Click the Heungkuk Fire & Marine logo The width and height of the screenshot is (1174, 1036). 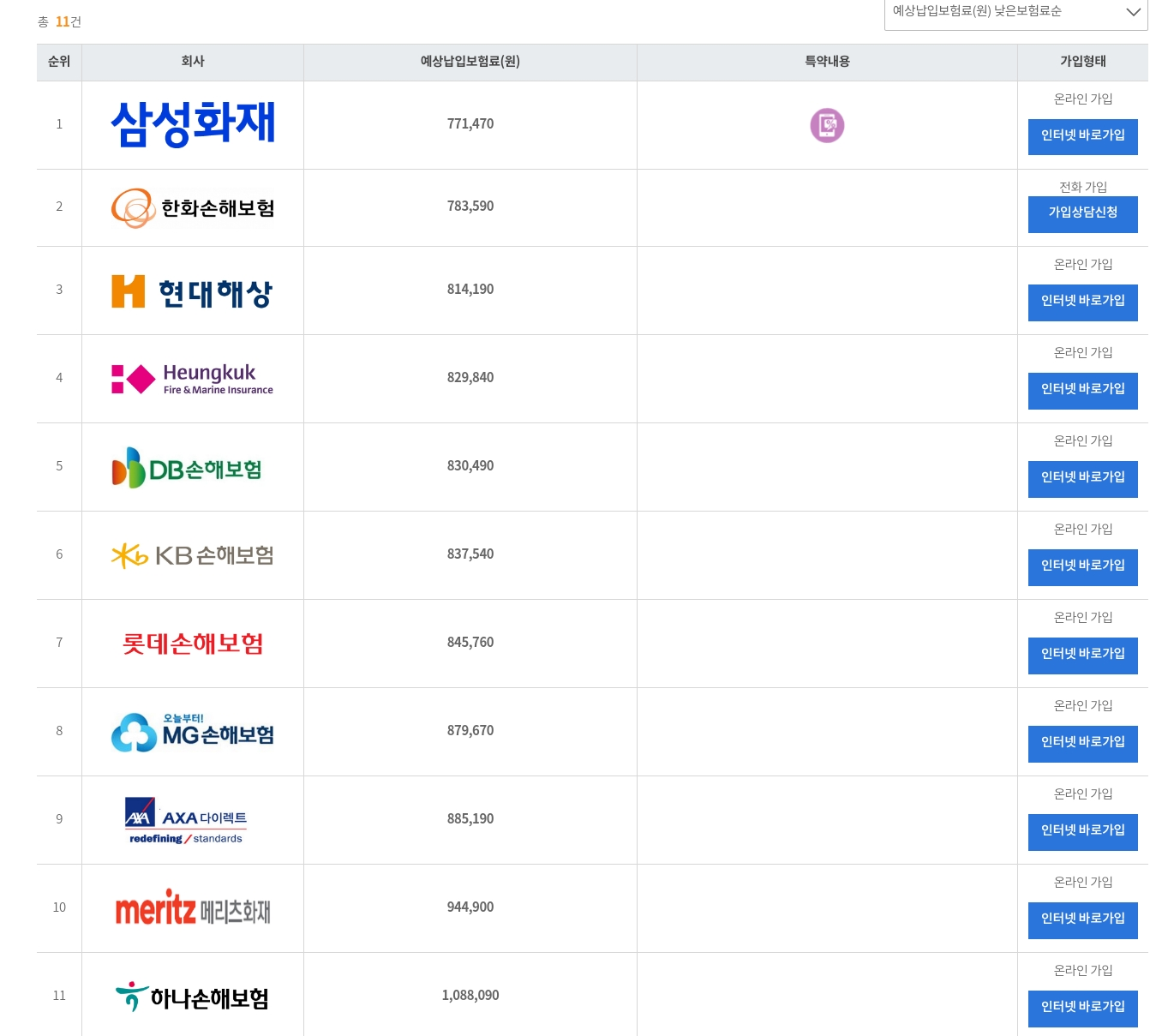click(193, 379)
